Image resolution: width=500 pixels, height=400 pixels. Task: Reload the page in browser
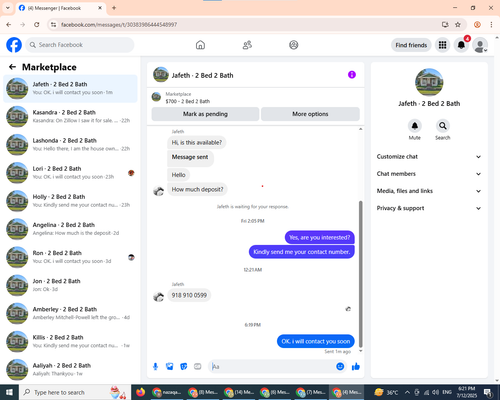(x=37, y=25)
